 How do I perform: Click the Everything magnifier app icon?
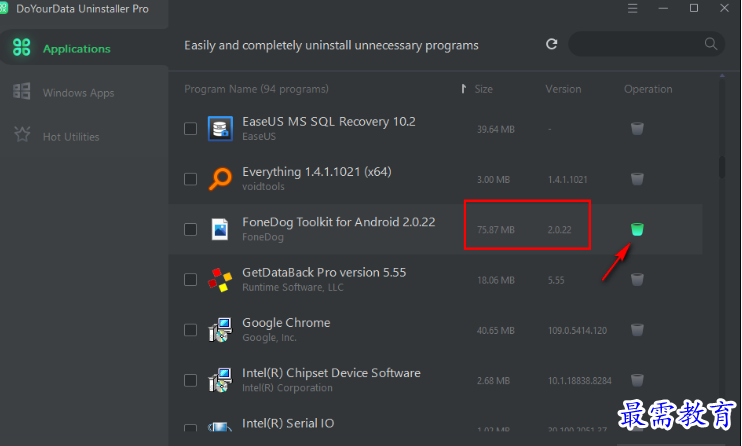pos(220,179)
